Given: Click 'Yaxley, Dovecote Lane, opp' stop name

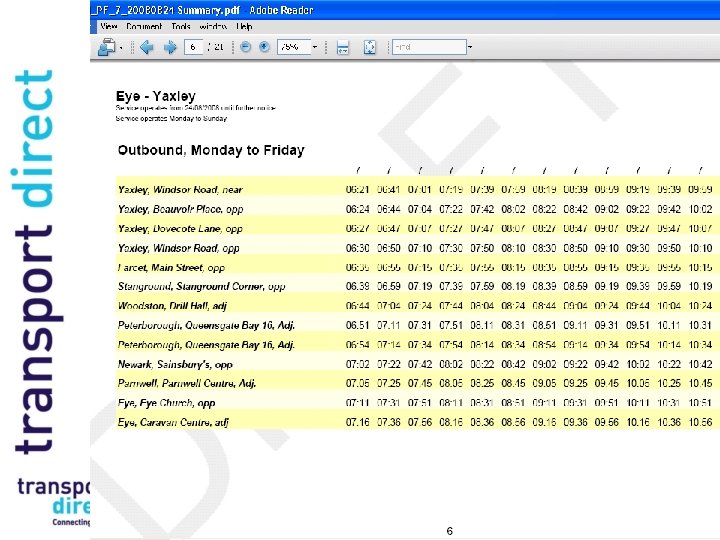Looking at the screenshot, I should coord(180,229).
